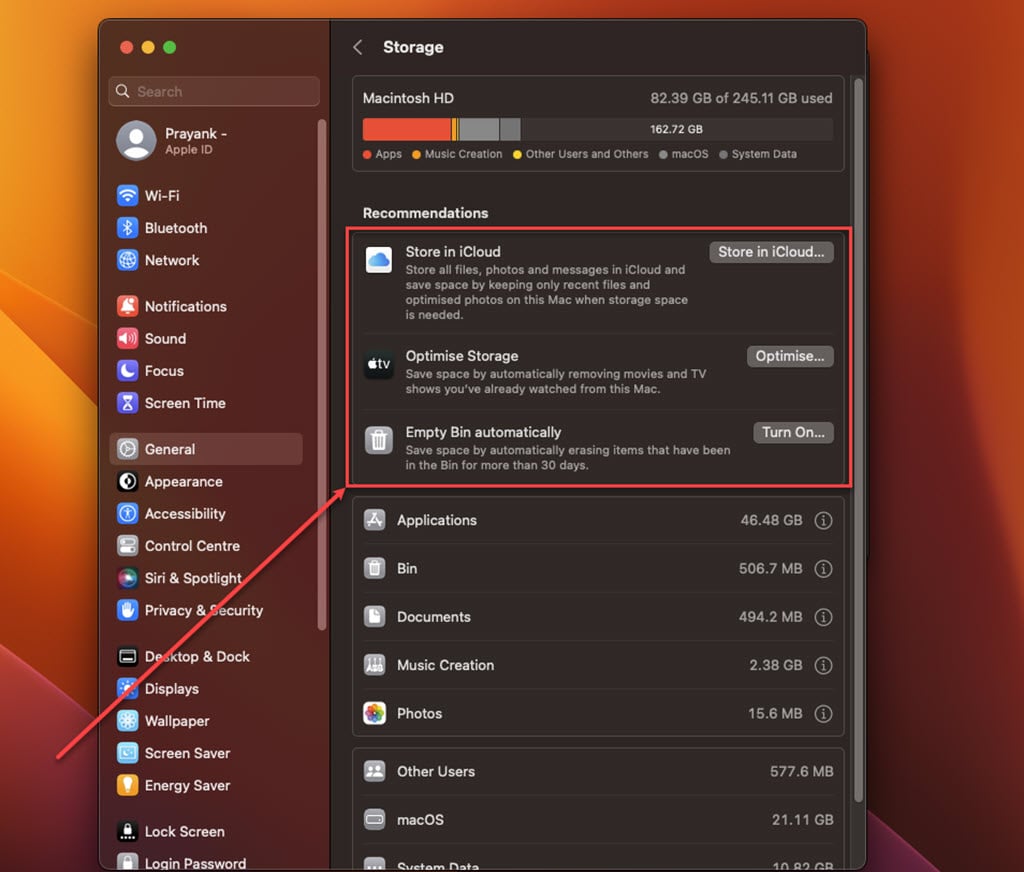Select the Desktop & Dock icon
Viewport: 1024px width, 872px height.
pyautogui.click(x=127, y=656)
